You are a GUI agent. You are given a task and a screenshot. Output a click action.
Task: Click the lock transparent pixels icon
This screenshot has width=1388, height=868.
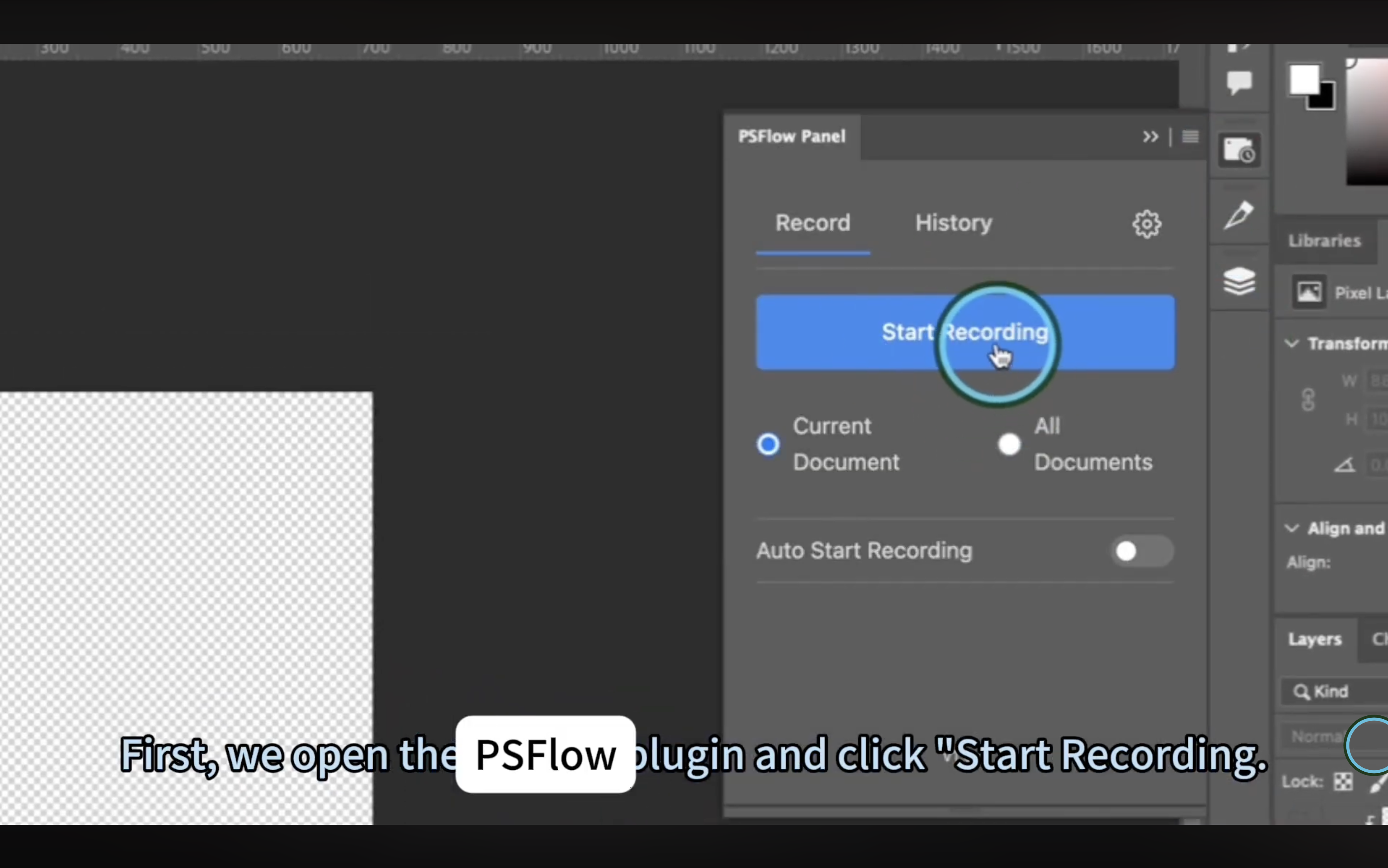[1343, 781]
